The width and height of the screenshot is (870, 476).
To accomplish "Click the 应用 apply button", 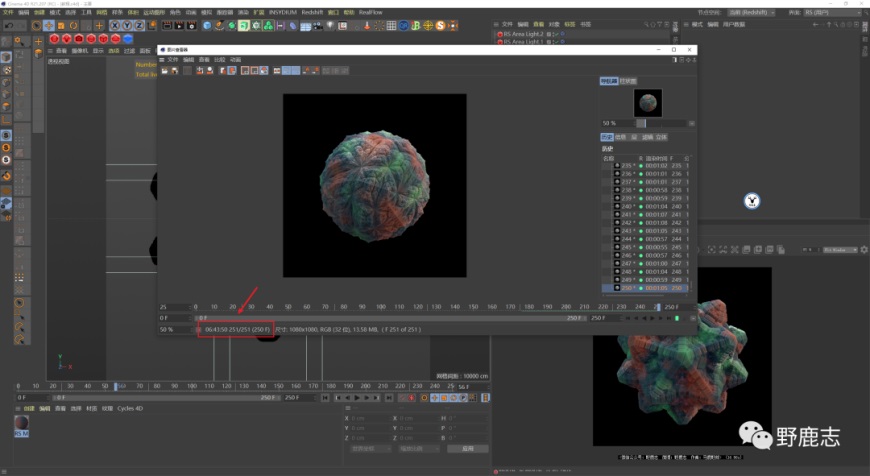I will pos(468,448).
